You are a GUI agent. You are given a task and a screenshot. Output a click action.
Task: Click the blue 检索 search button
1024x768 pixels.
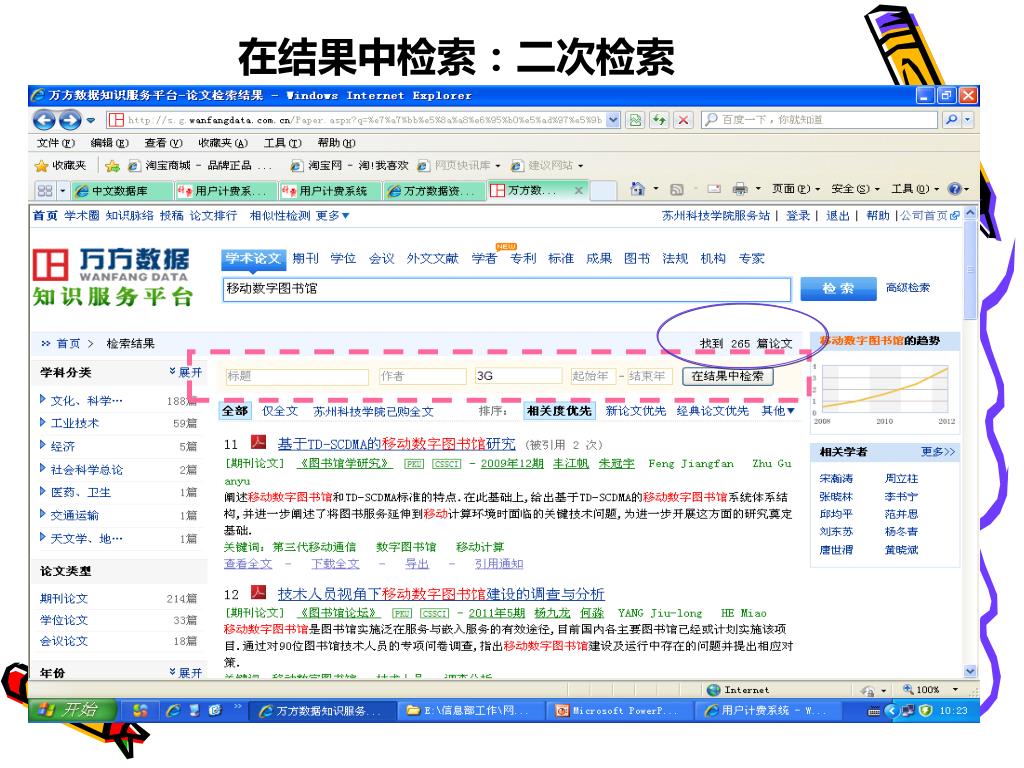(x=838, y=288)
